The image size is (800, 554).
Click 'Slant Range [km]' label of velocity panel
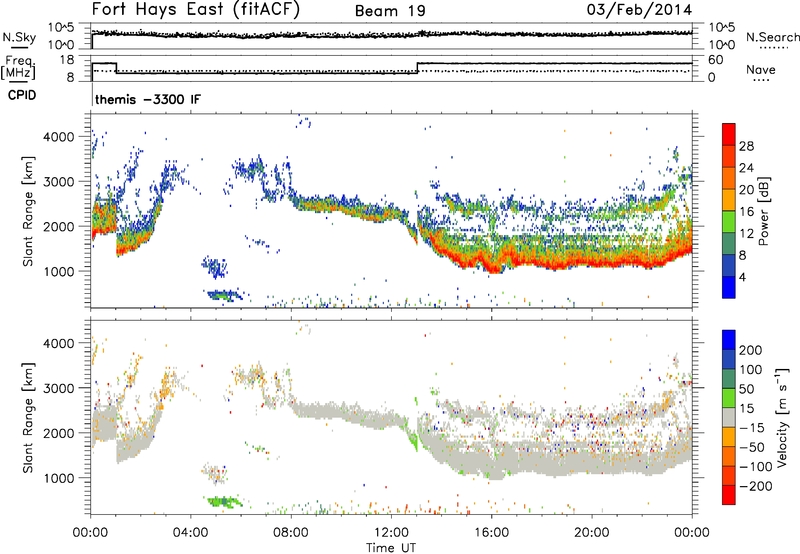(28, 417)
